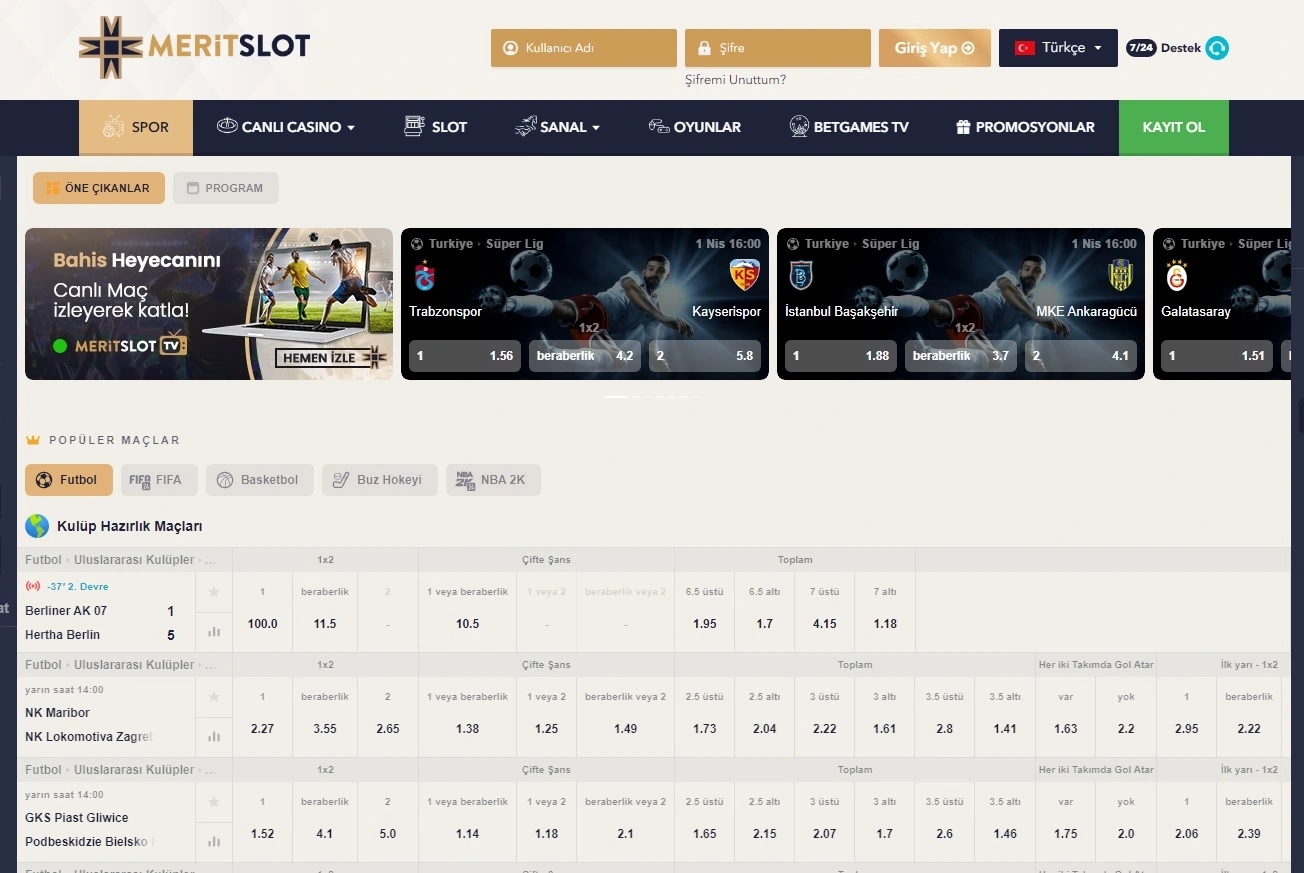Screen dimensions: 1304x873
Task: Switch to the Program tab
Action: click(x=226, y=188)
